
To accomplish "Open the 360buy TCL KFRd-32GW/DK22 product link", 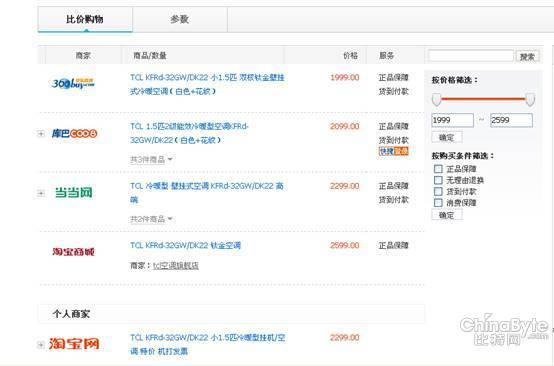I will [207, 84].
